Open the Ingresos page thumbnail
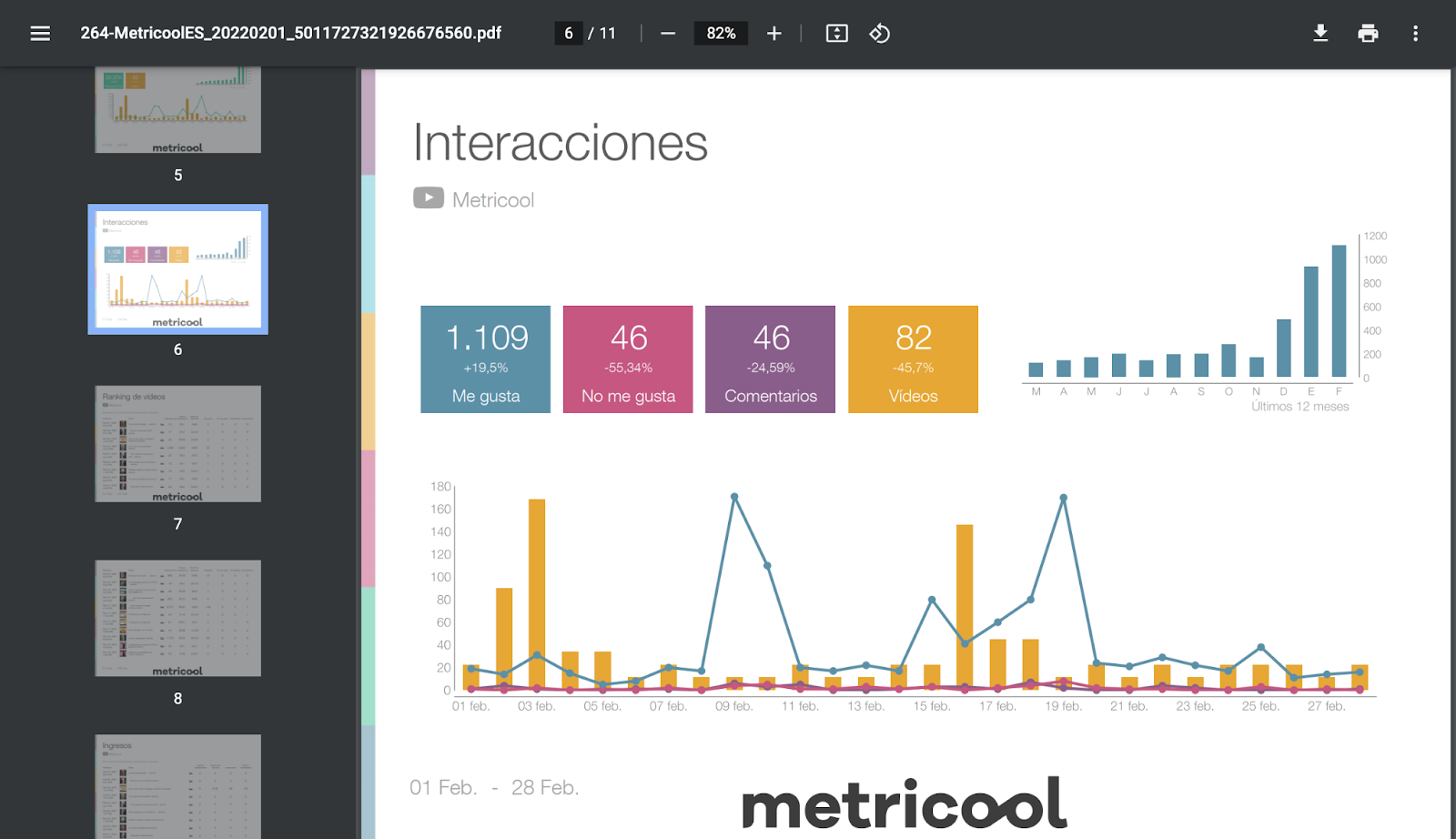Viewport: 1456px width, 839px height. (178, 786)
